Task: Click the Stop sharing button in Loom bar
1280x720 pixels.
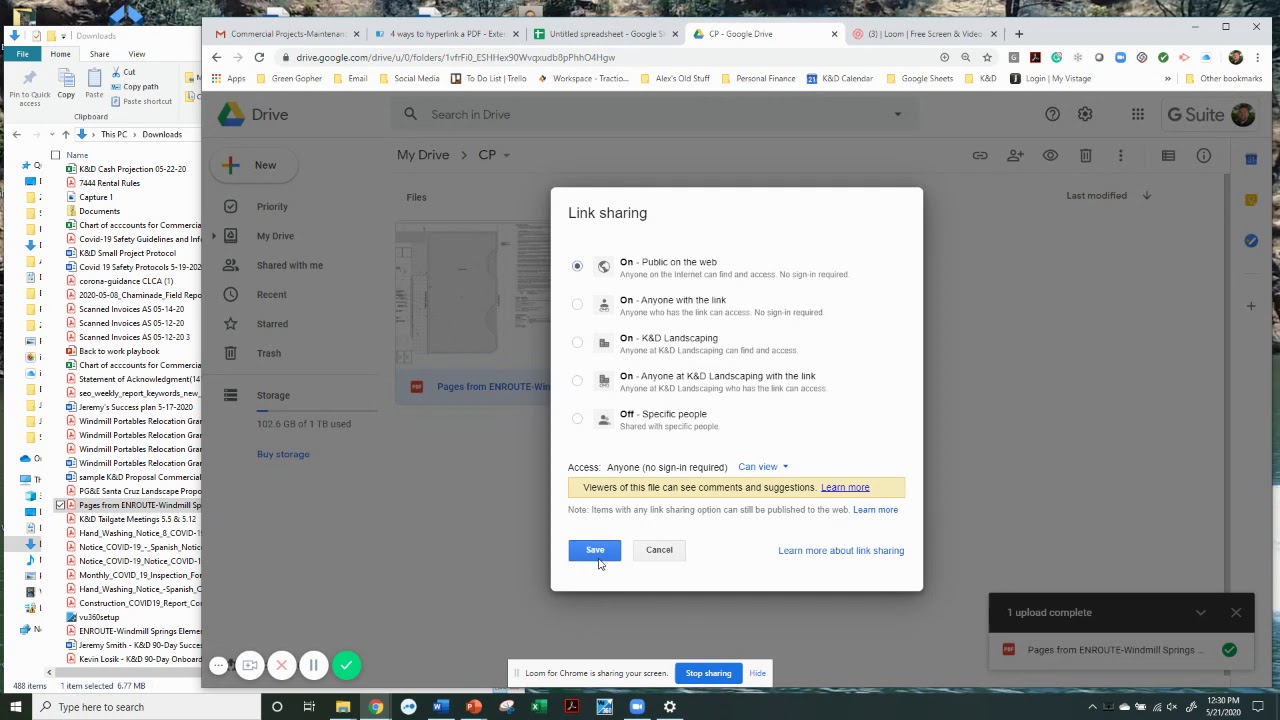Action: (708, 673)
